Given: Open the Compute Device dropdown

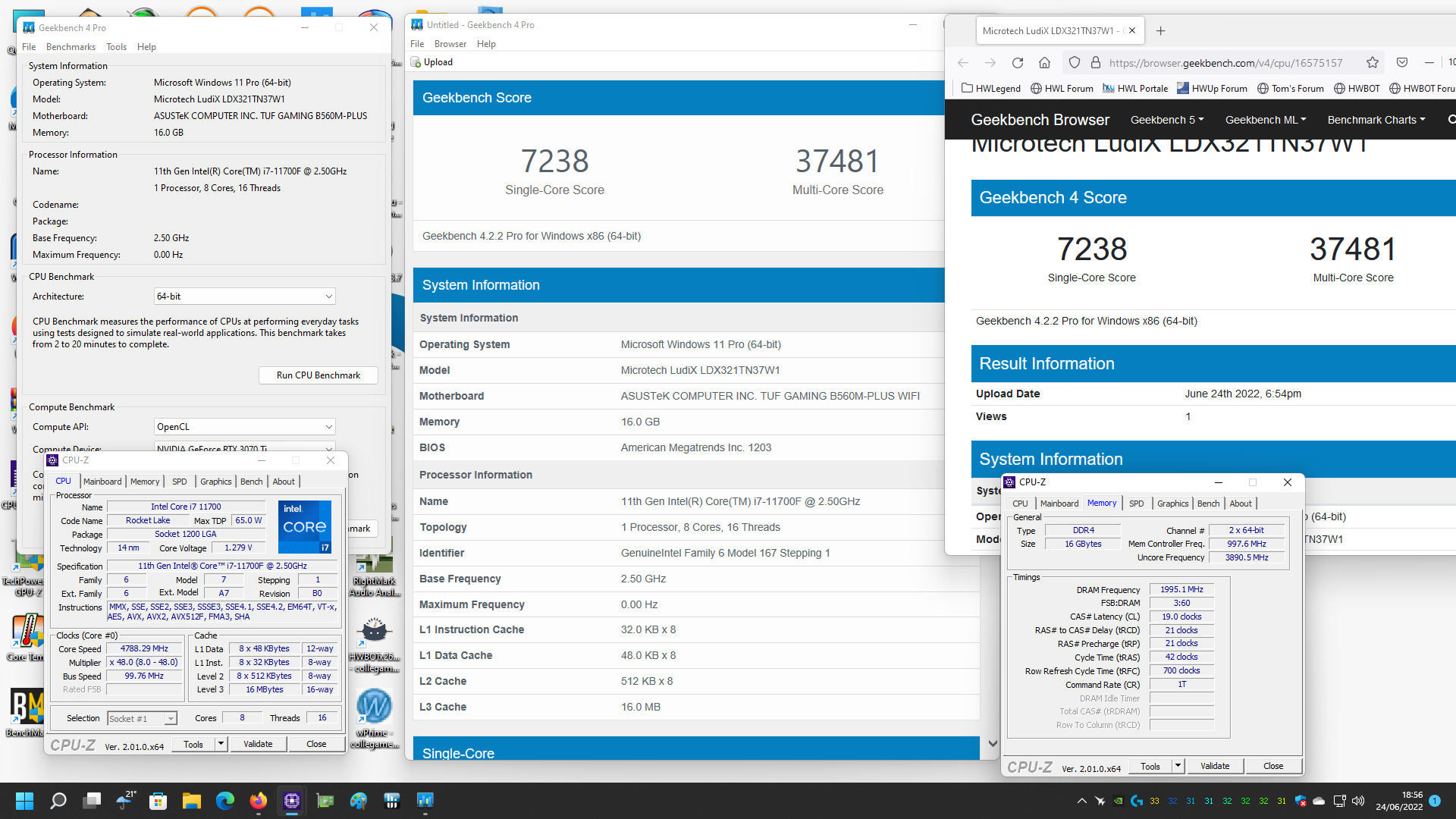Looking at the screenshot, I should (244, 447).
